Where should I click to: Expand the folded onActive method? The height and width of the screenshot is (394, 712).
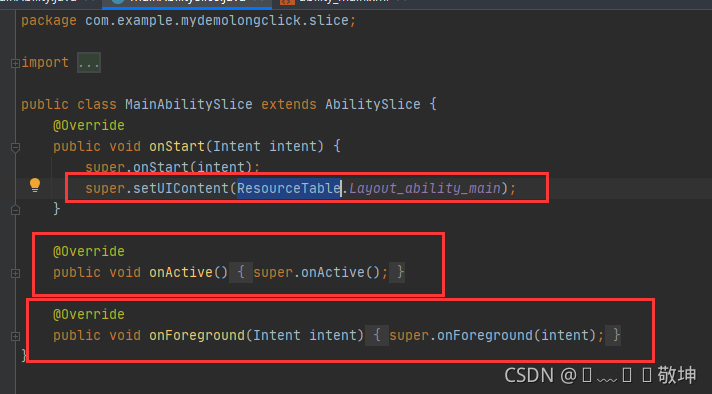[15, 273]
